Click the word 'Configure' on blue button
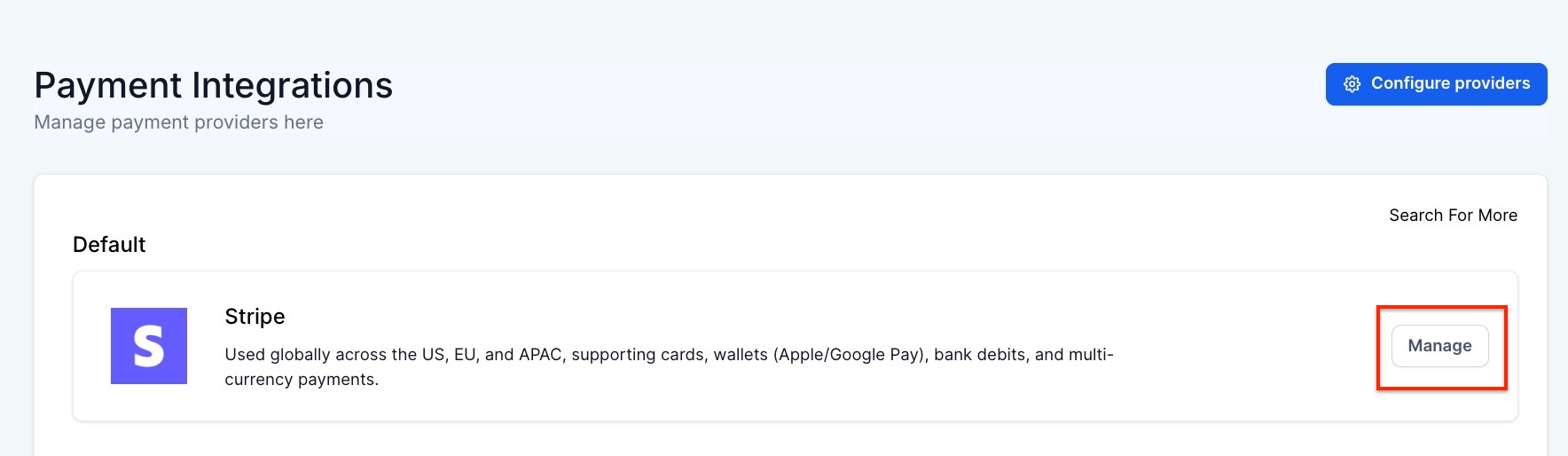Screen dimensions: 1568x456 (x=1410, y=83)
